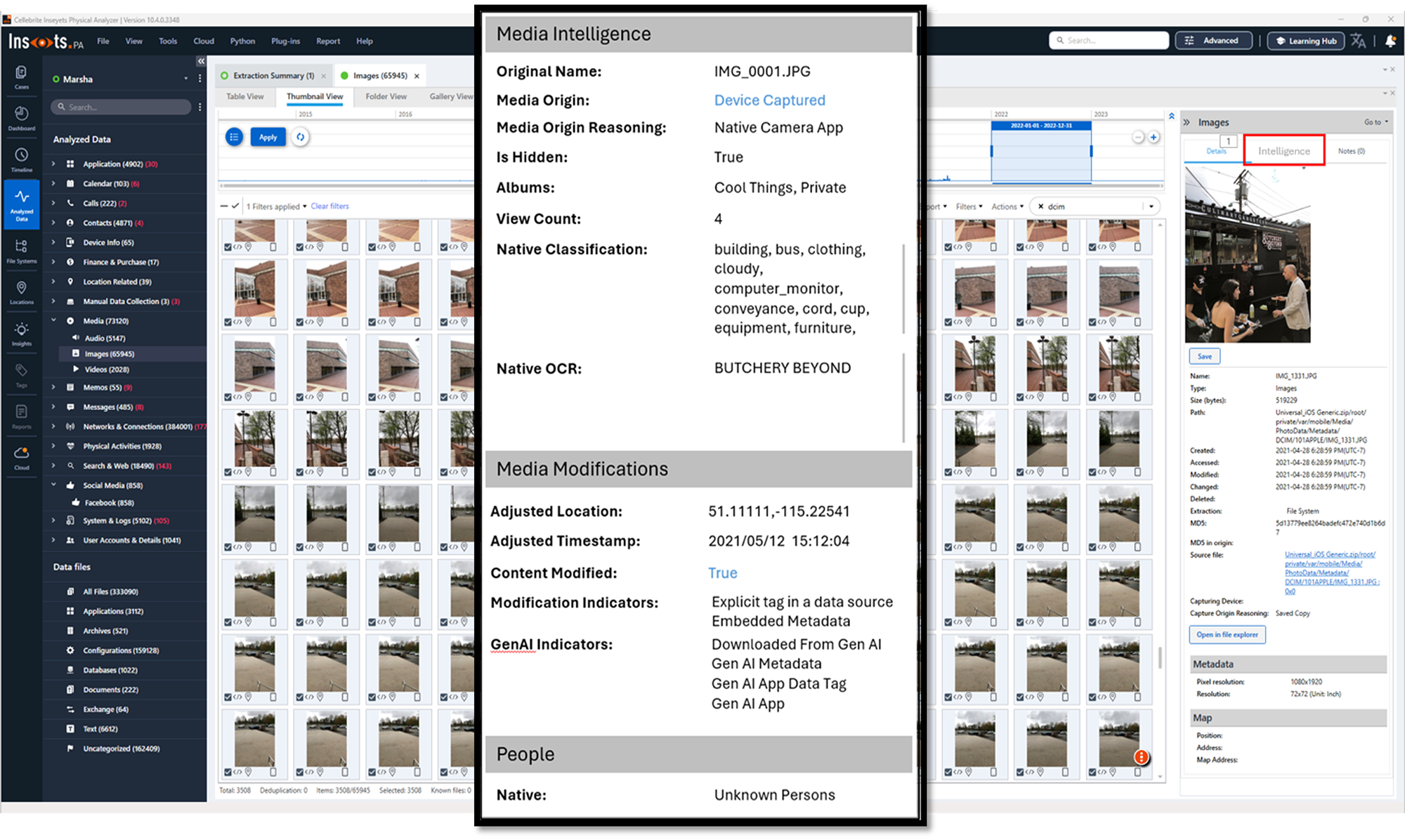The height and width of the screenshot is (840, 1405).
Task: Open the Notes (0) tab
Action: 1351,151
